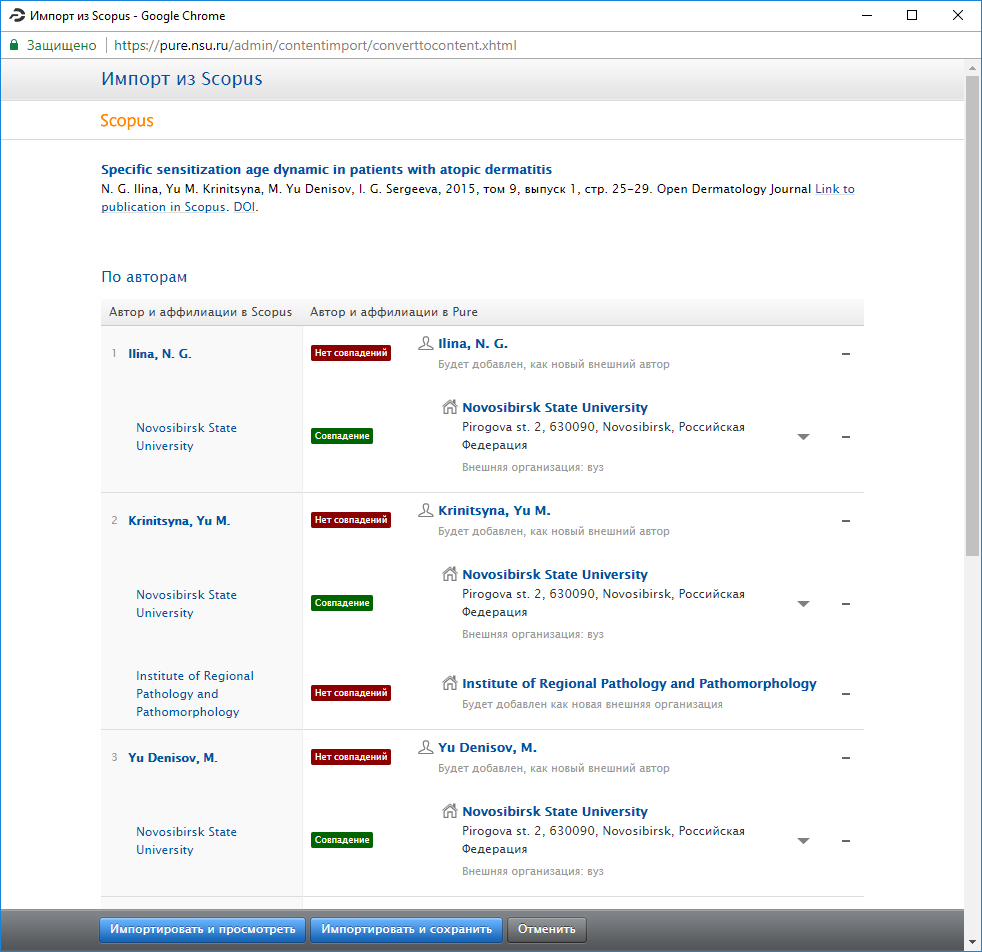Remove the Institute of Regional Pathology affiliation via minus
This screenshot has height=952, width=982.
tap(845, 694)
